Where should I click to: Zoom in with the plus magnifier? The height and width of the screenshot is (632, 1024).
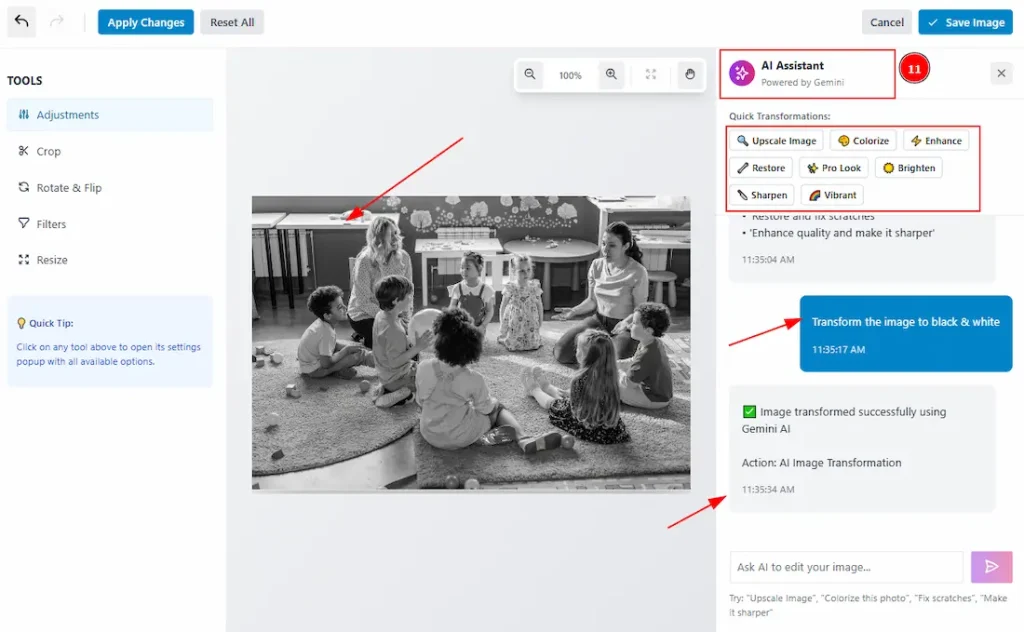point(610,75)
